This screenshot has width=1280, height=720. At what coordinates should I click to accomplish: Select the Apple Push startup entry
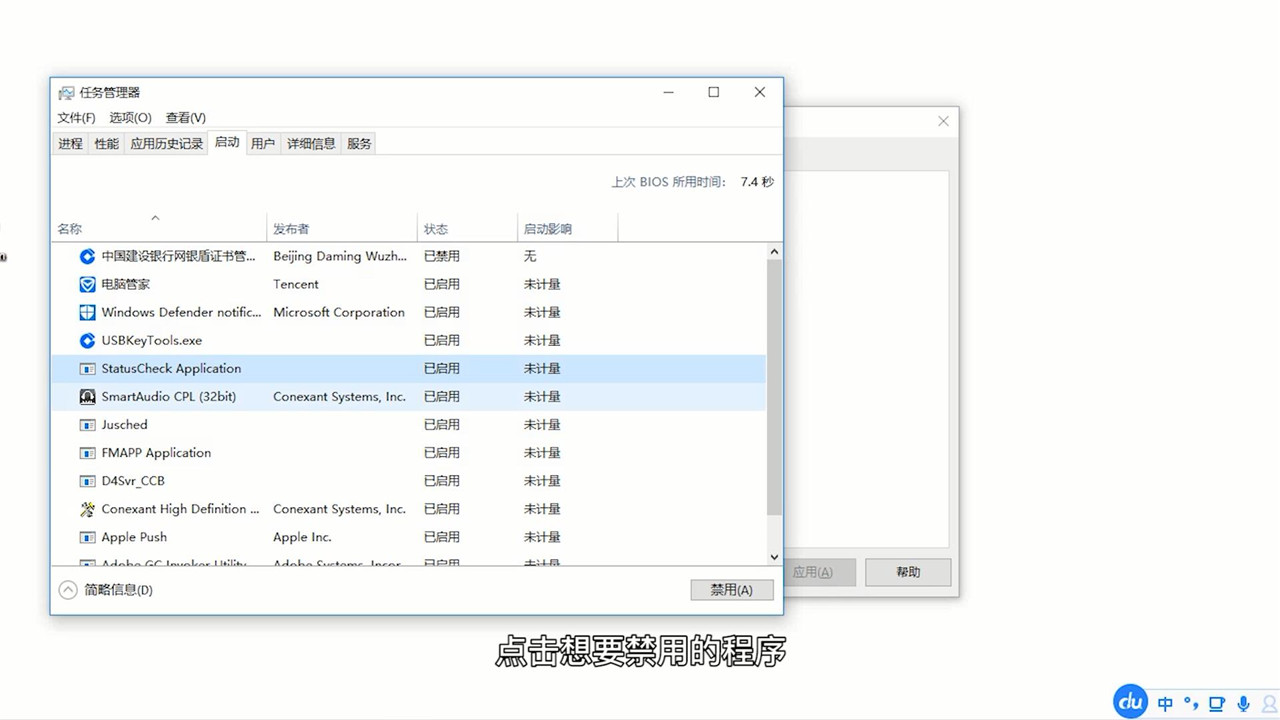[x=134, y=537]
